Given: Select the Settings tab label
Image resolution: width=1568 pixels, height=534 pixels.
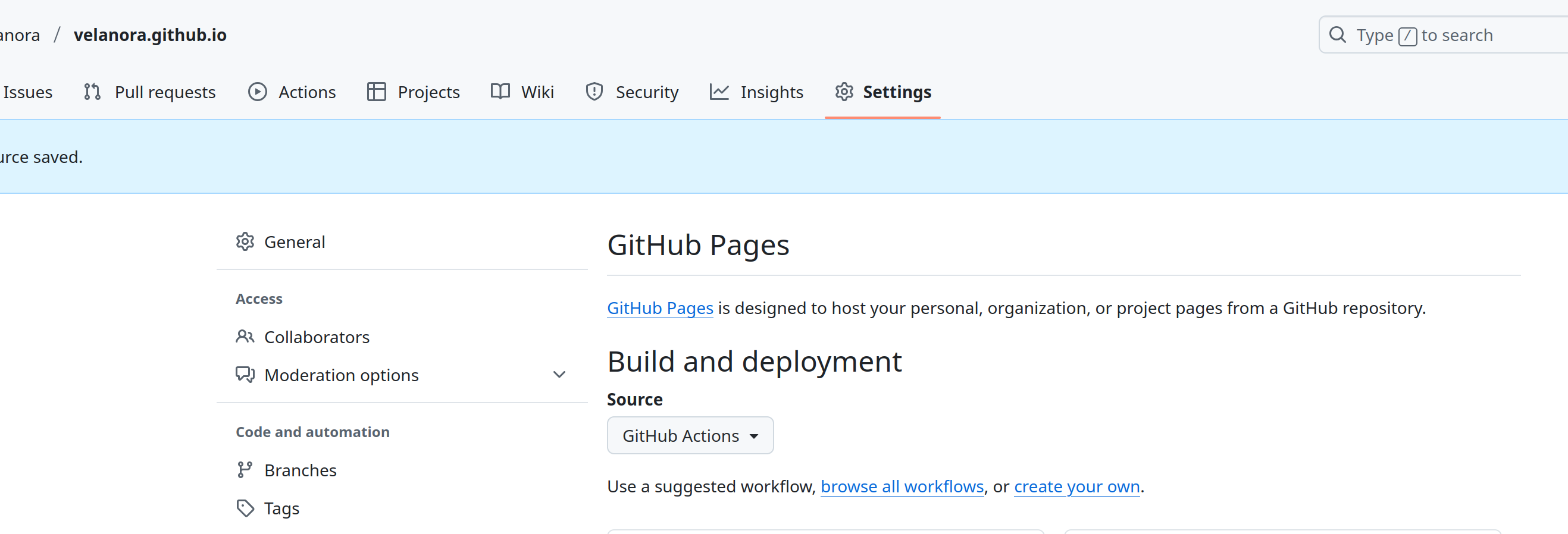Looking at the screenshot, I should pyautogui.click(x=897, y=92).
